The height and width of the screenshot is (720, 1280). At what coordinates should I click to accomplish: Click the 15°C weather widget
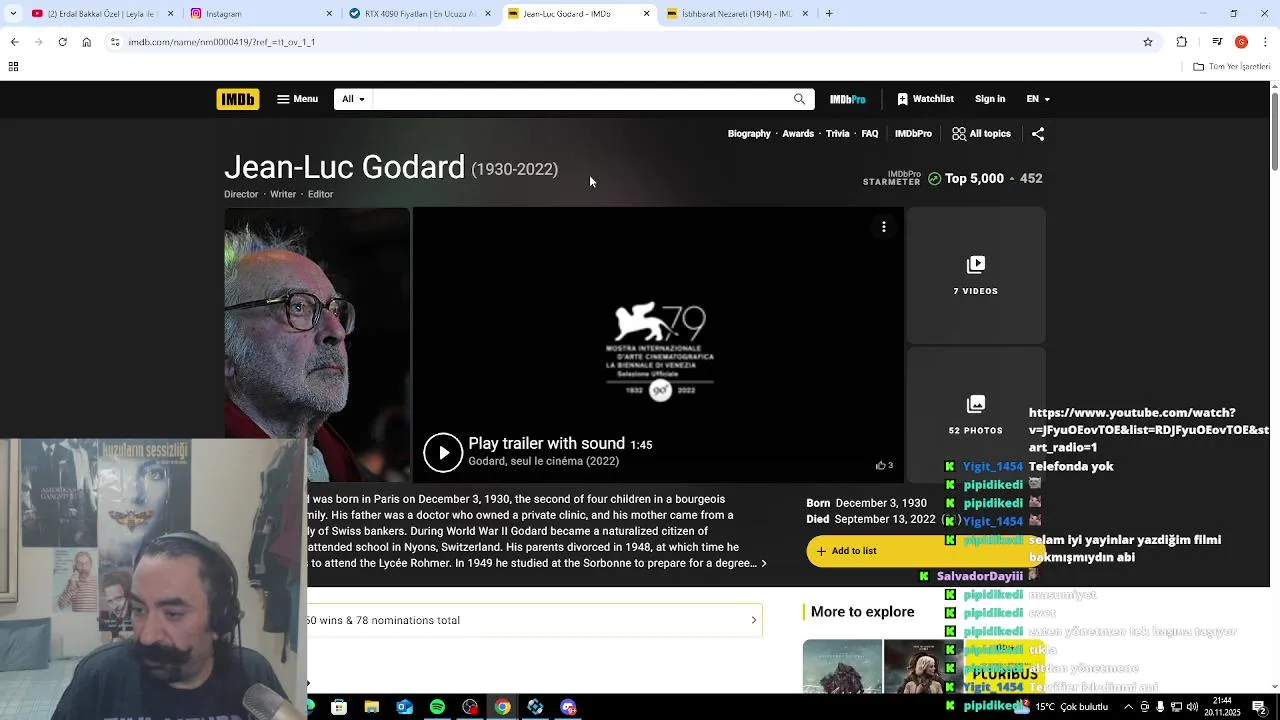(x=1063, y=707)
